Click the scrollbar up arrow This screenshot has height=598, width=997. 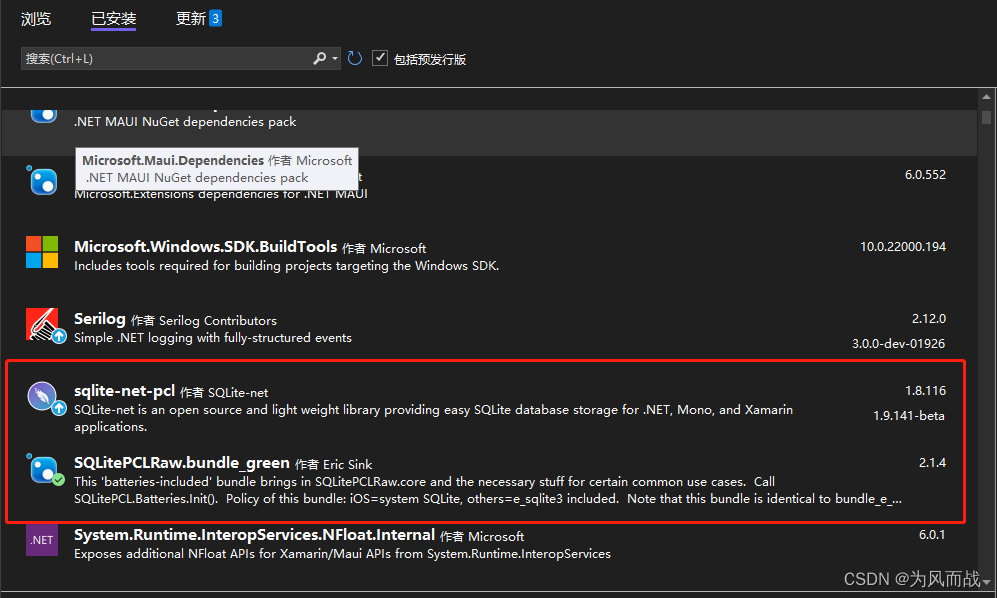coord(986,97)
